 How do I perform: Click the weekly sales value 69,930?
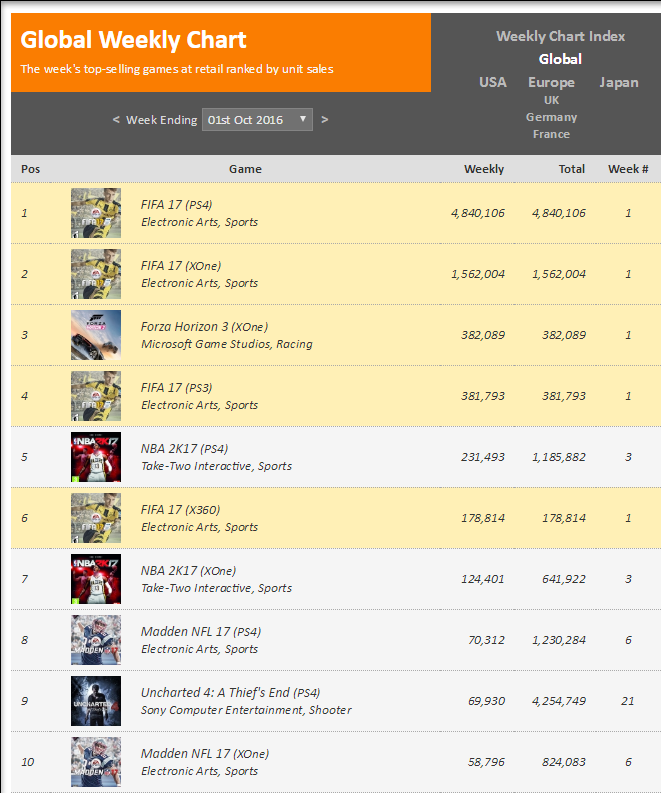pos(486,701)
